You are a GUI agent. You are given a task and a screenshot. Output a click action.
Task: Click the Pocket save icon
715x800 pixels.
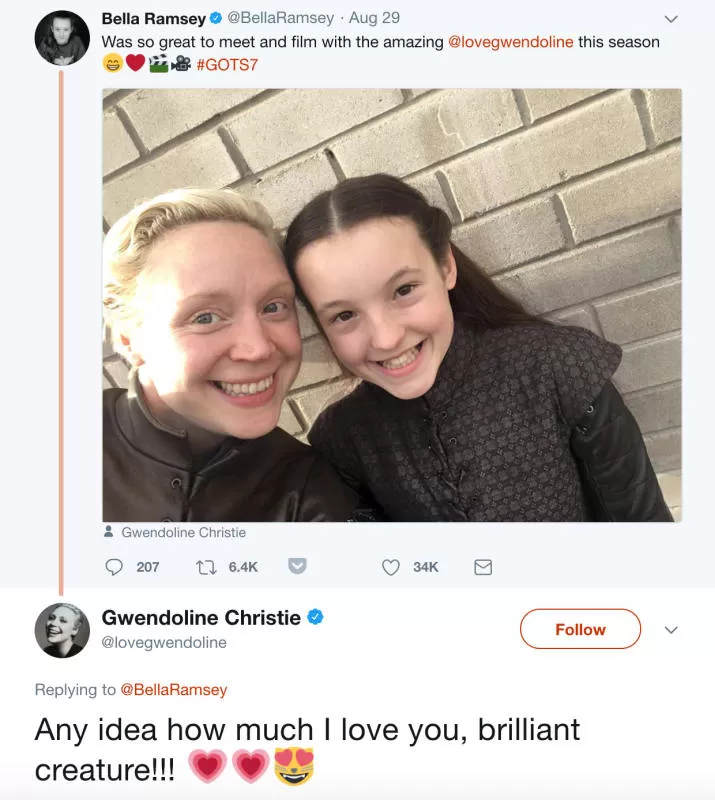tap(296, 566)
